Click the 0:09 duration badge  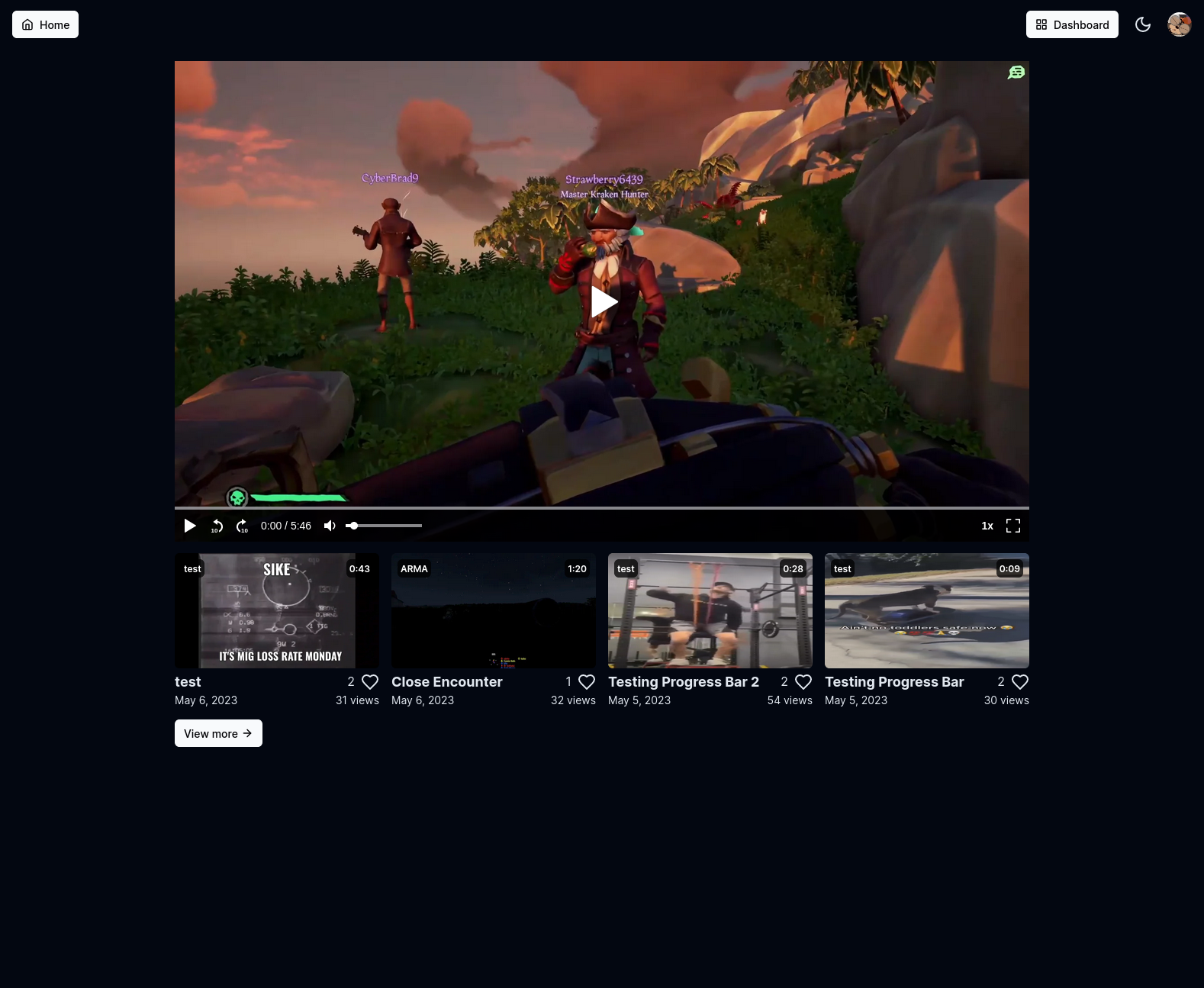tap(1009, 569)
